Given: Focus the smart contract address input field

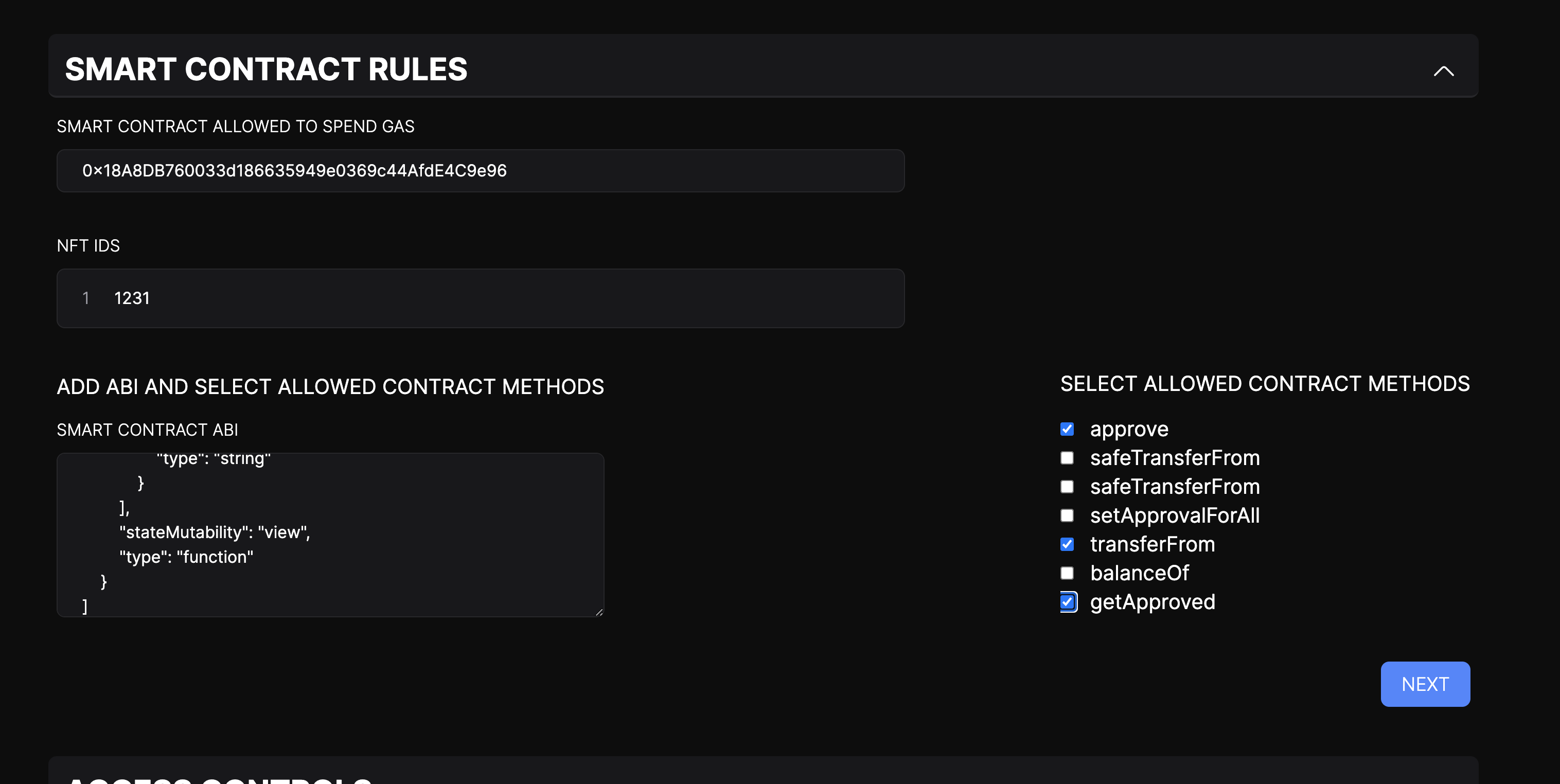Looking at the screenshot, I should (480, 171).
